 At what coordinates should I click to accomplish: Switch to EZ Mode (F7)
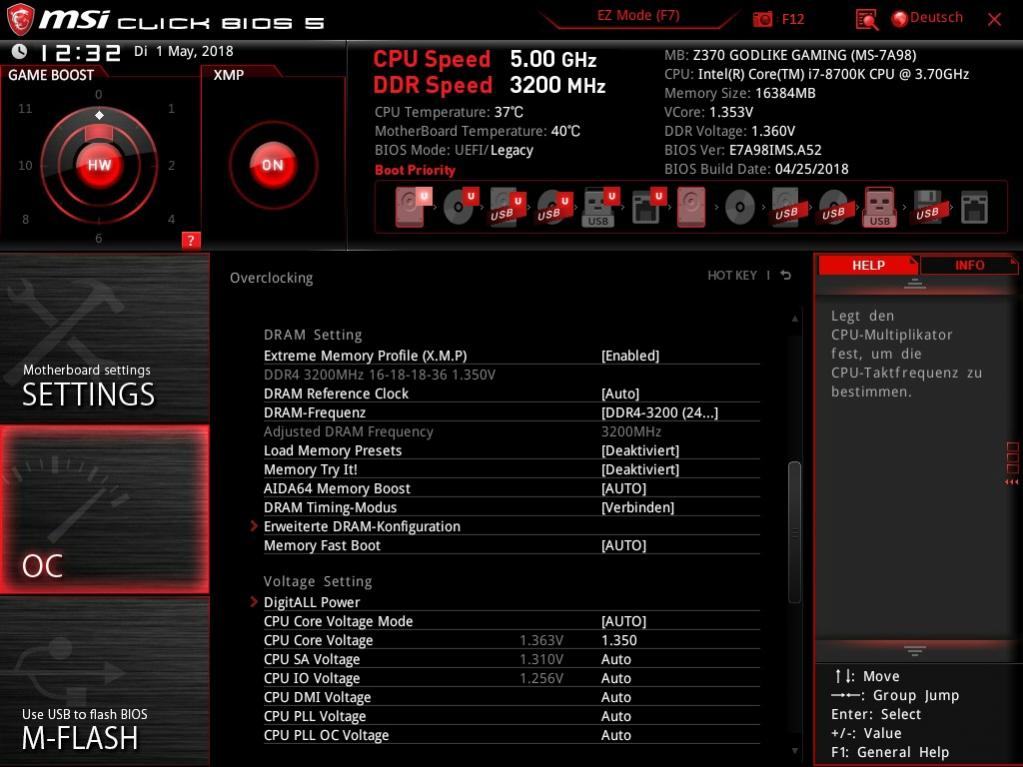pyautogui.click(x=638, y=16)
